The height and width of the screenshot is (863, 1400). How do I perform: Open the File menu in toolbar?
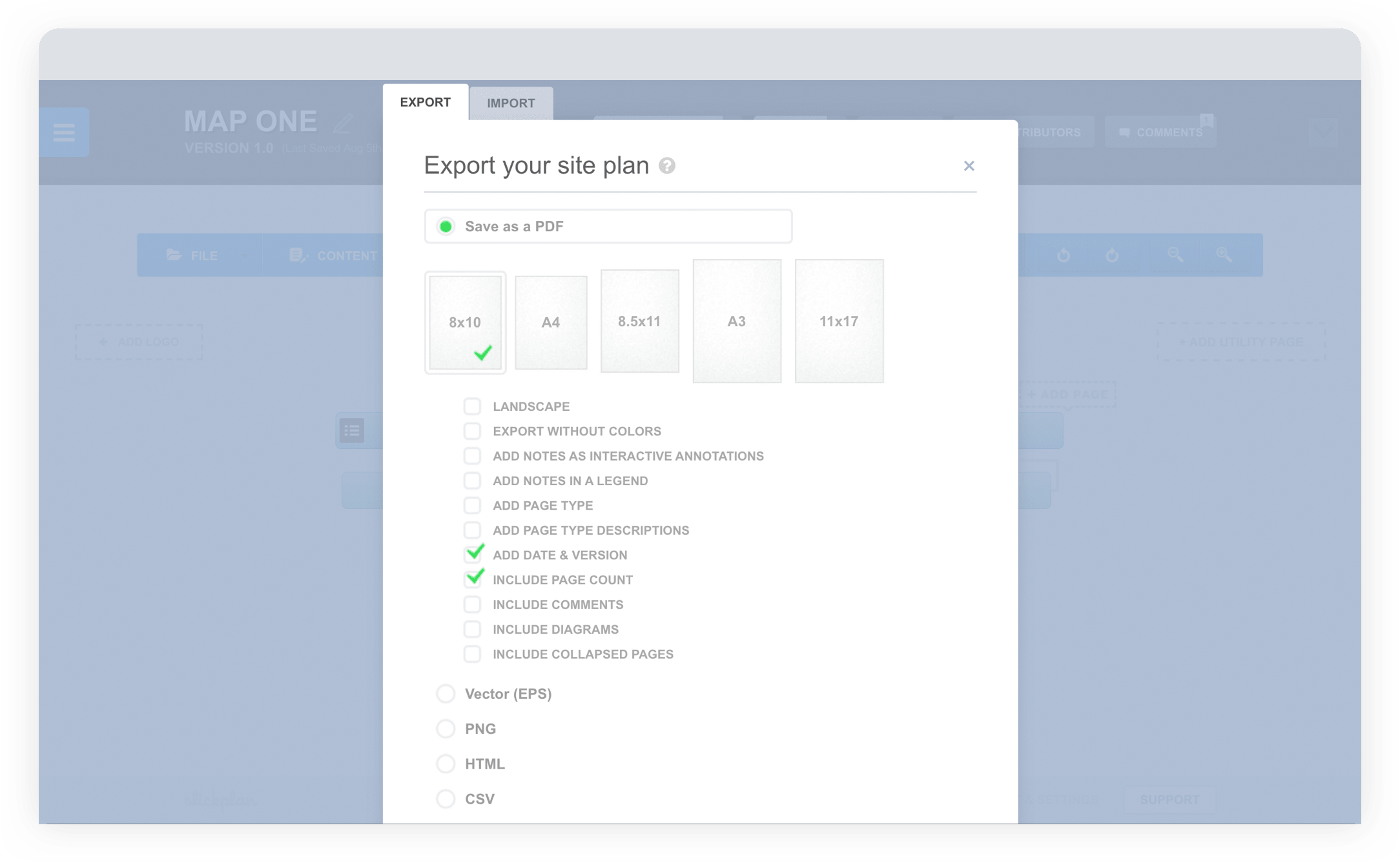194,256
